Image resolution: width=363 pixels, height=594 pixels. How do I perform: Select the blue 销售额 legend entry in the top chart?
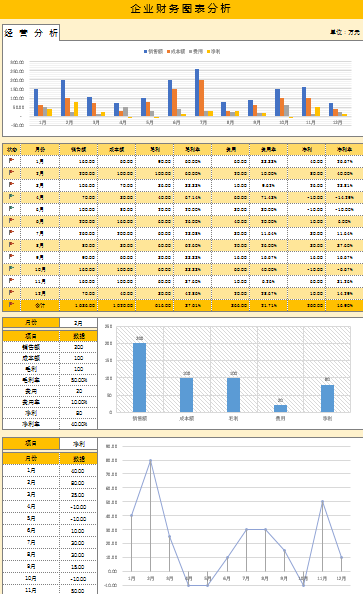click(153, 52)
